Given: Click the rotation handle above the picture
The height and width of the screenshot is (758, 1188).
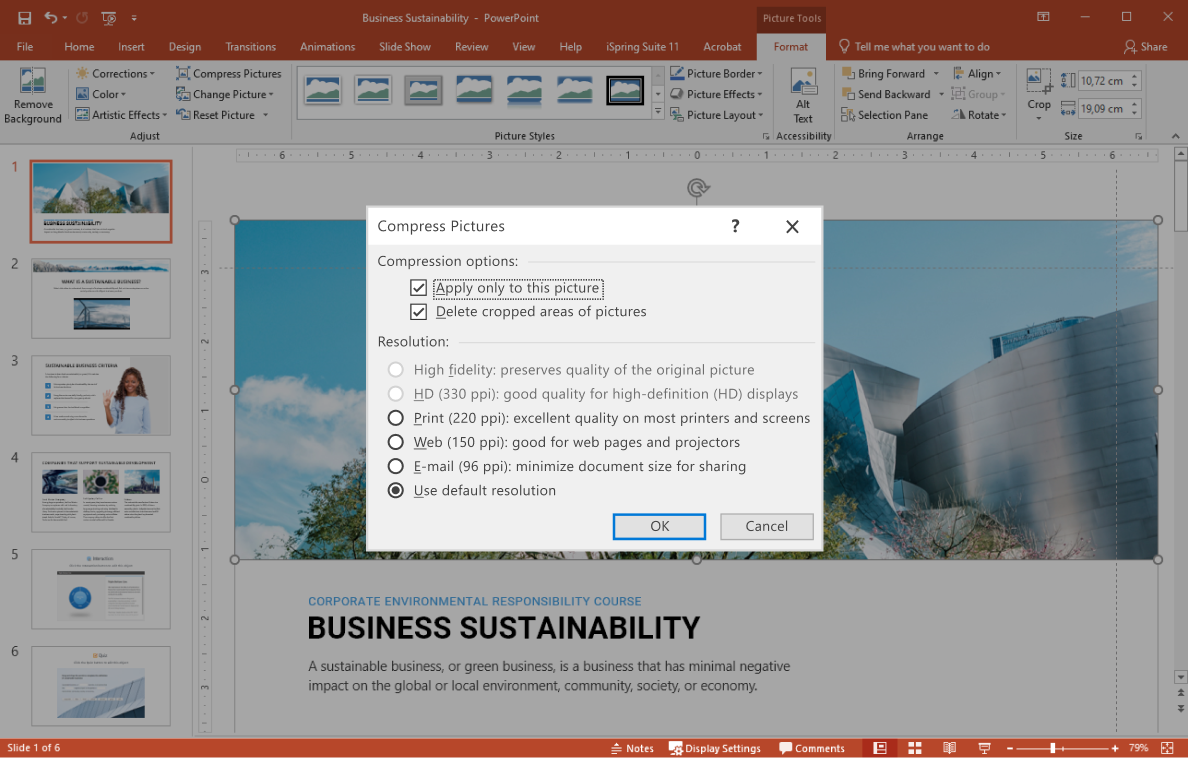Looking at the screenshot, I should [x=697, y=187].
